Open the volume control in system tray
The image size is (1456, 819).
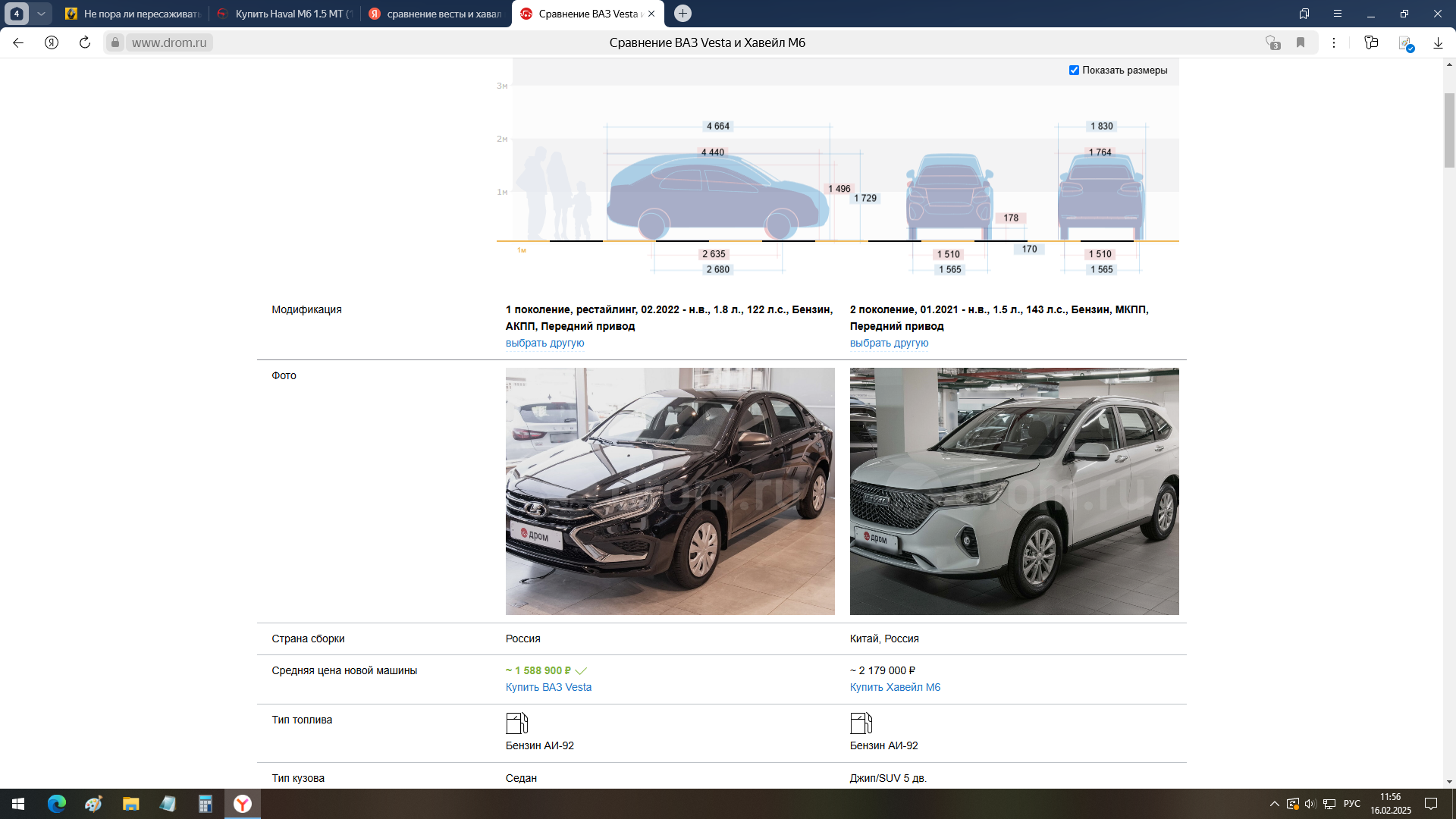coord(1310,804)
